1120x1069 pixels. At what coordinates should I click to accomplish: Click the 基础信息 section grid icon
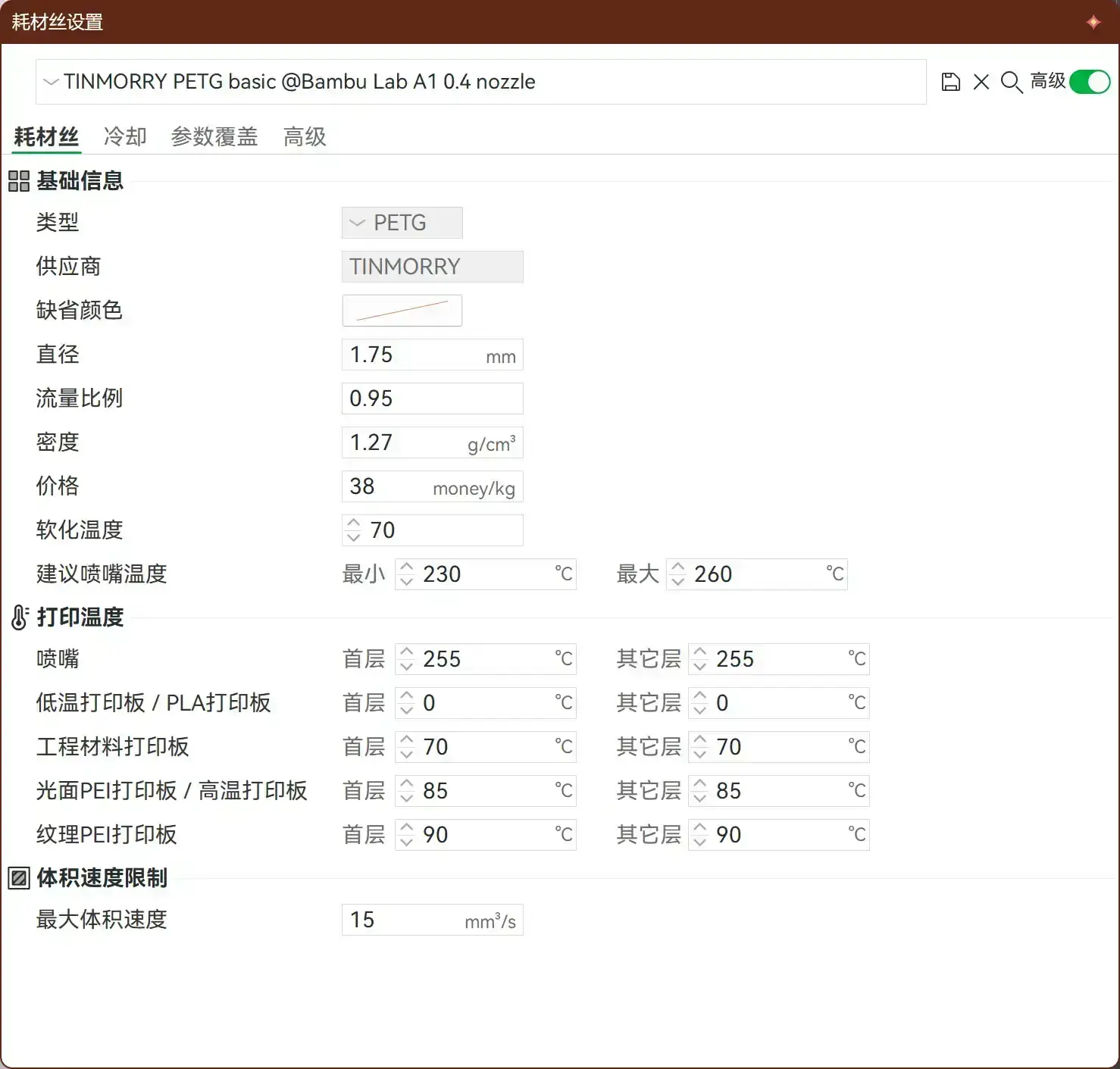(x=19, y=181)
